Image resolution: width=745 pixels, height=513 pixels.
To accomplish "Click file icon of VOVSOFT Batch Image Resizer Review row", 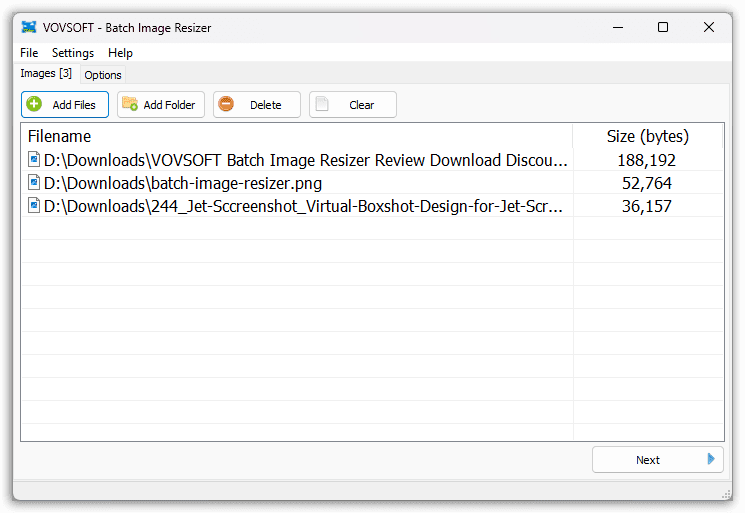I will 34,159.
